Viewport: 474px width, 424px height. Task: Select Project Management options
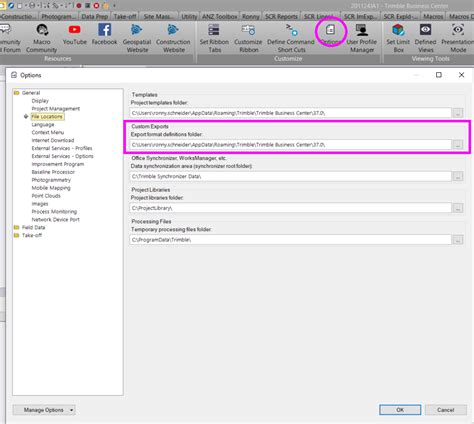[56, 109]
